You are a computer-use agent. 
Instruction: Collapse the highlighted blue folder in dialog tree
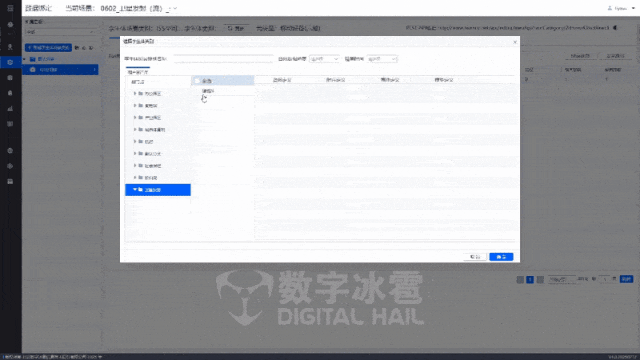point(135,189)
